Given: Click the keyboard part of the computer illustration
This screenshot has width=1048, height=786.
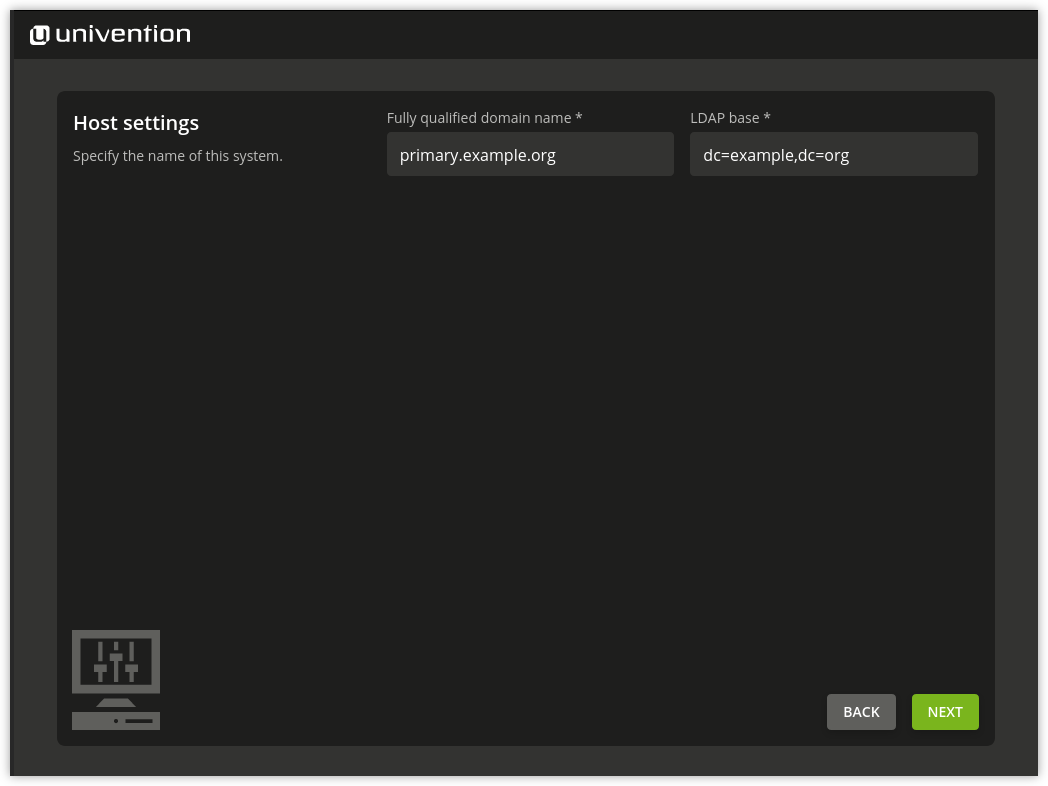Looking at the screenshot, I should (x=116, y=721).
